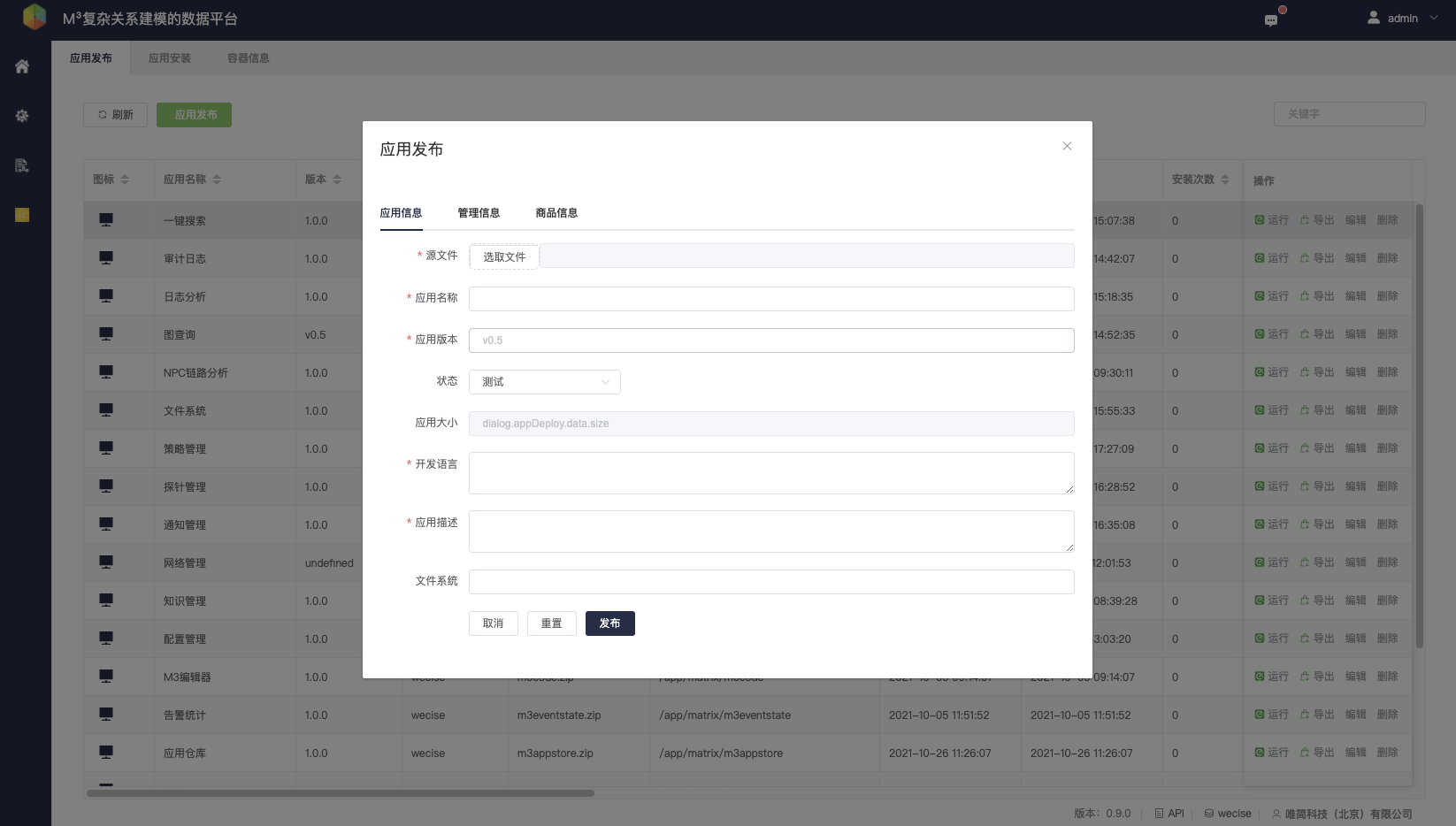Click the yellow app icon in sidebar
Image resolution: width=1456 pixels, height=826 pixels.
pyautogui.click(x=22, y=215)
